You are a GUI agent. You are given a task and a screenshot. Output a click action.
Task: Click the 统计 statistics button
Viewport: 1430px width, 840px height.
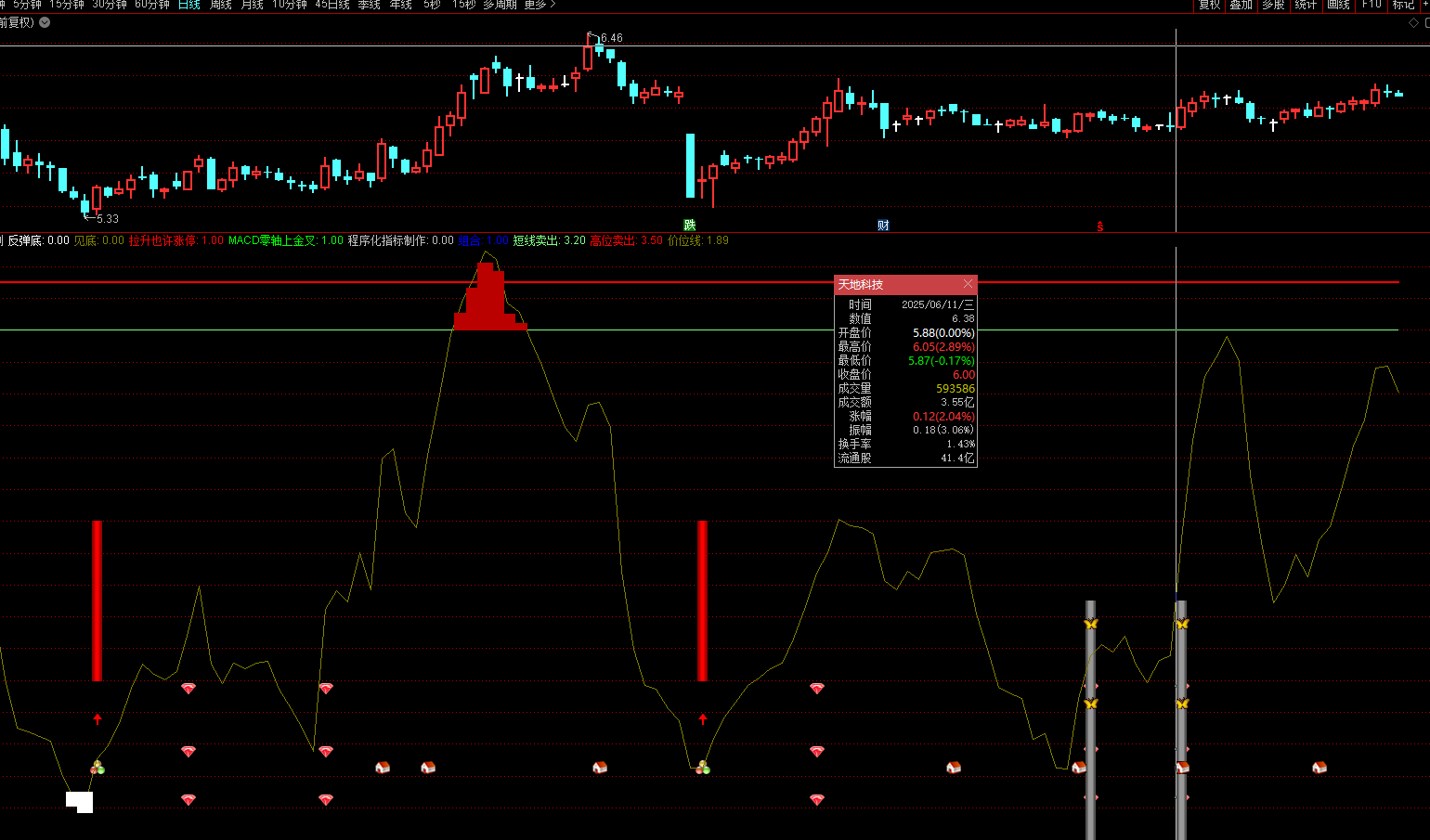pyautogui.click(x=1306, y=5)
